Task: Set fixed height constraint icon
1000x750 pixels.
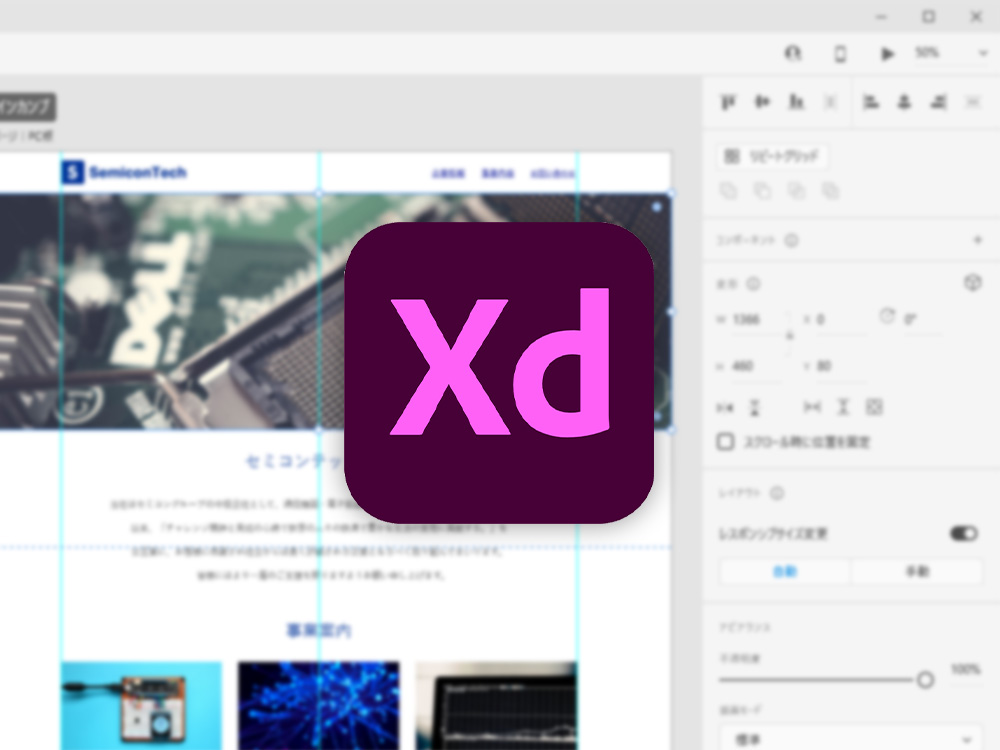Action: 843,407
